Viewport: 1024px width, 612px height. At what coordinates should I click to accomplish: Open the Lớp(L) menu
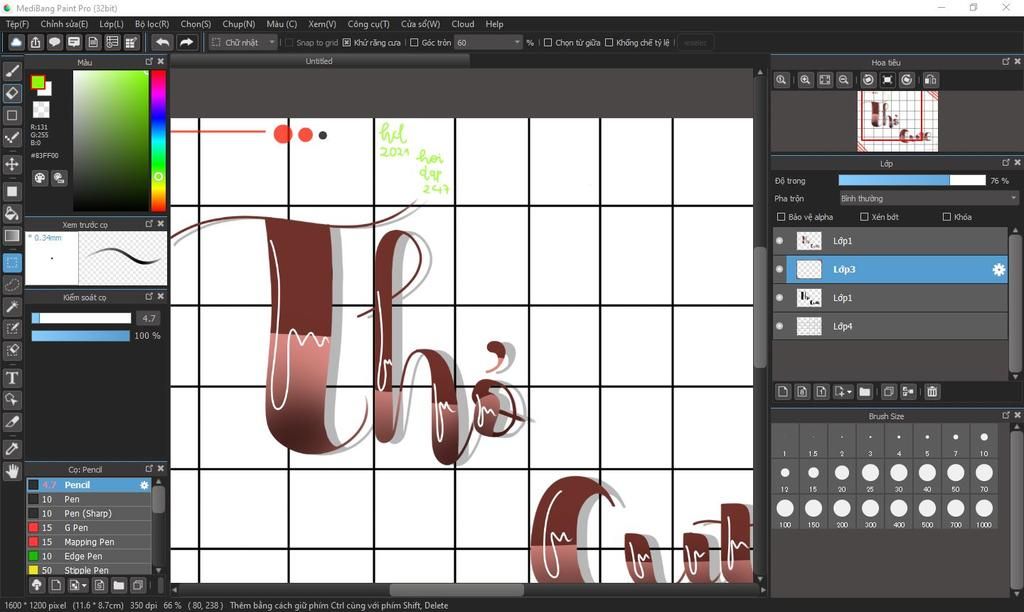click(111, 24)
